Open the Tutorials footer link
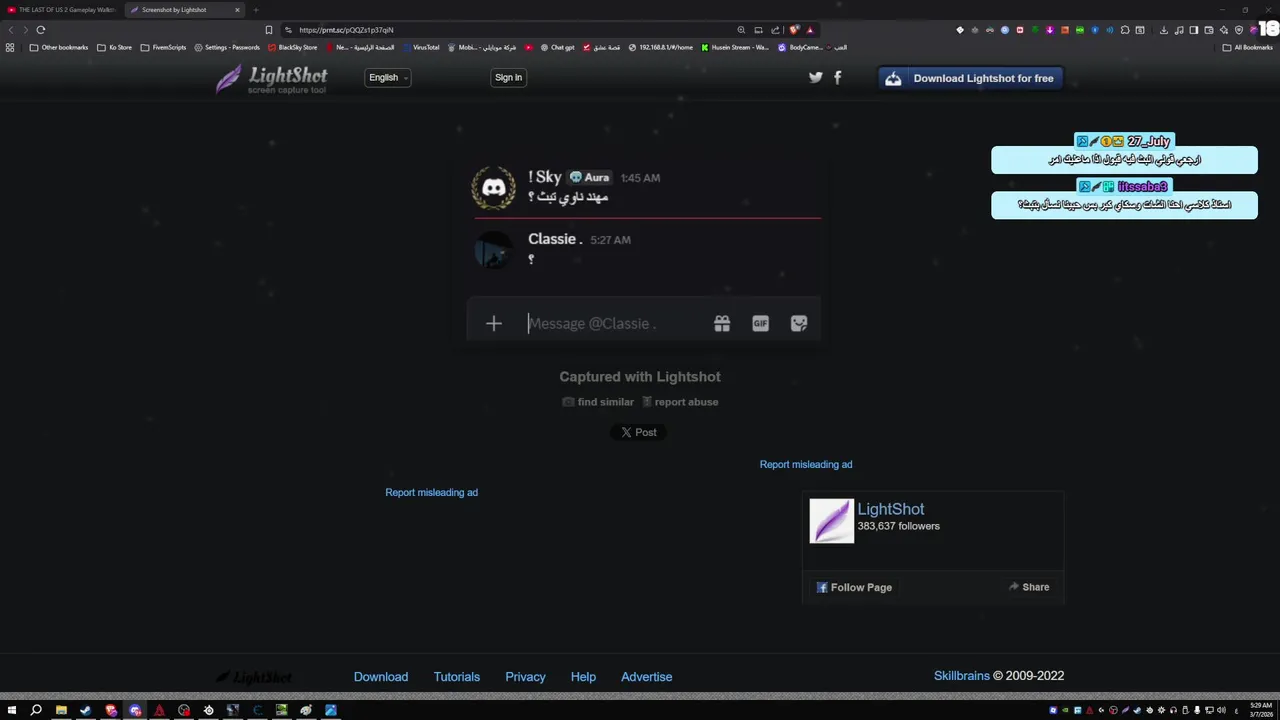1280x720 pixels. [x=457, y=677]
